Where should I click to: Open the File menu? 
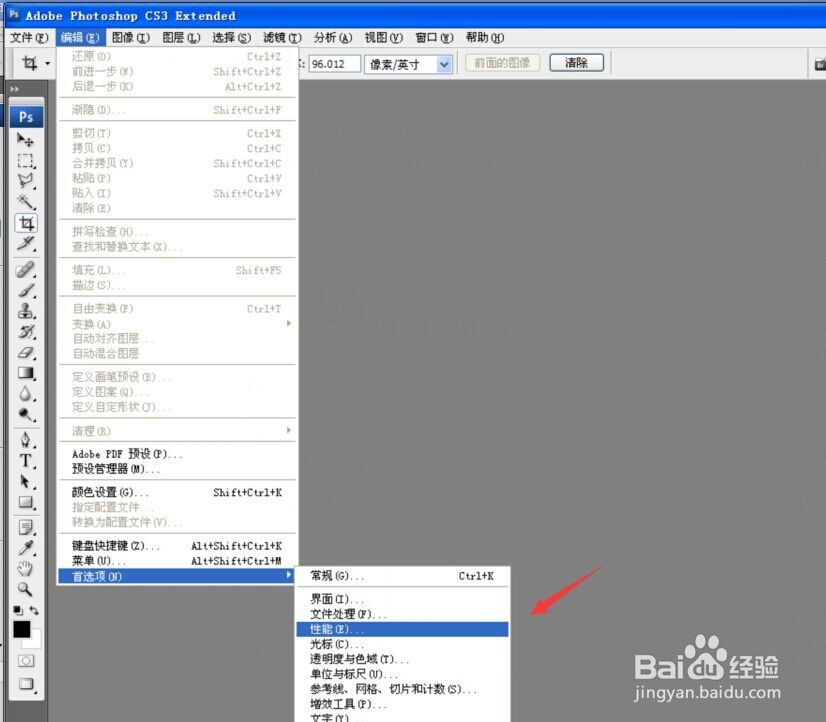click(29, 37)
